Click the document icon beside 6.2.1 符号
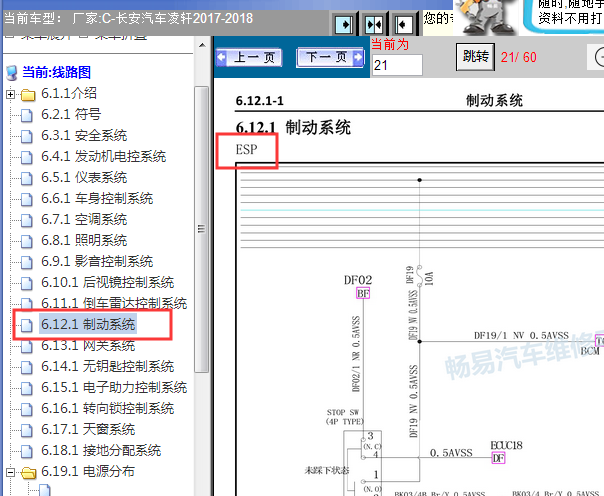 (x=27, y=115)
